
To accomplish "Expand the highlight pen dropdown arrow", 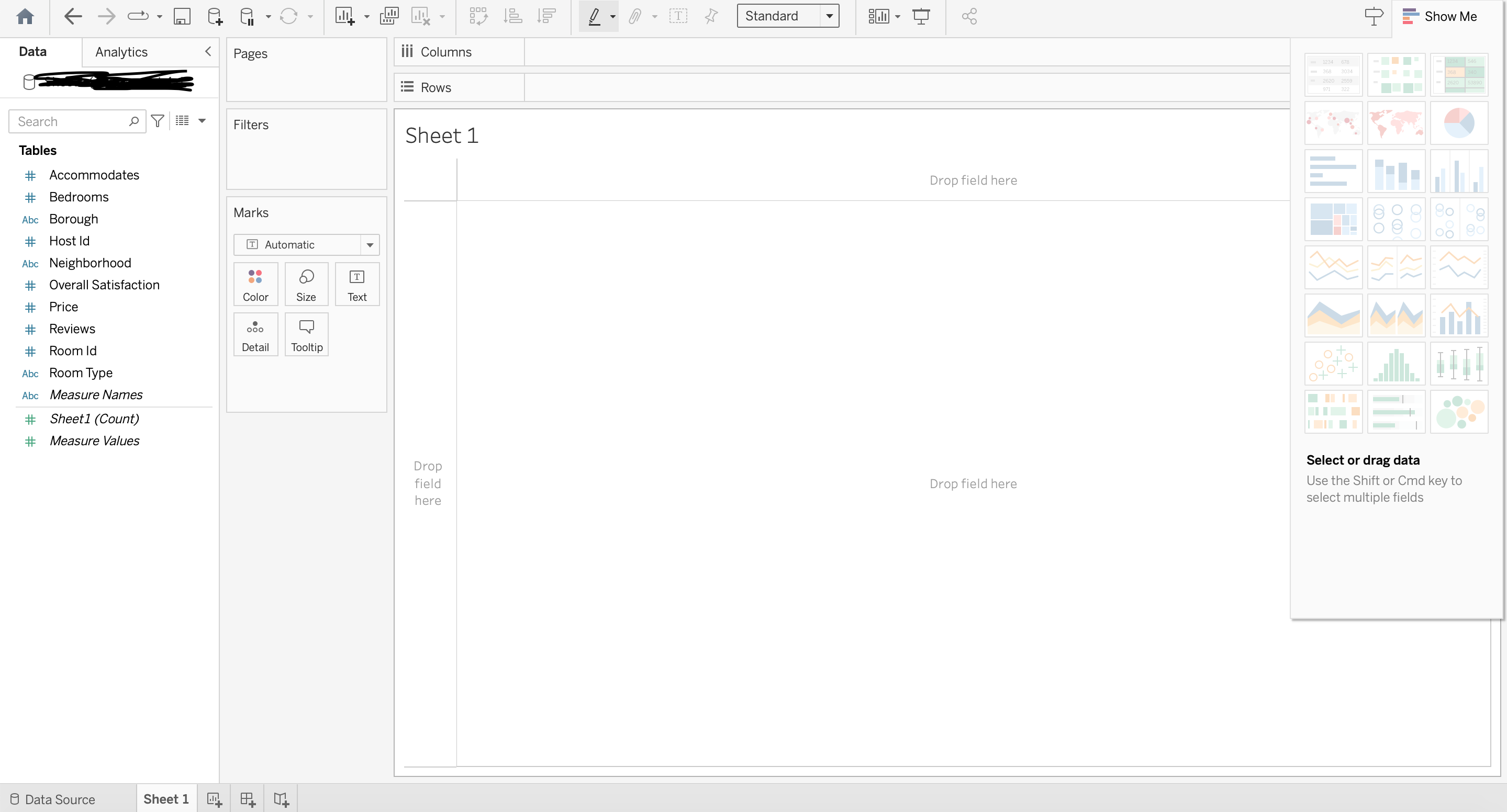I will pos(612,16).
